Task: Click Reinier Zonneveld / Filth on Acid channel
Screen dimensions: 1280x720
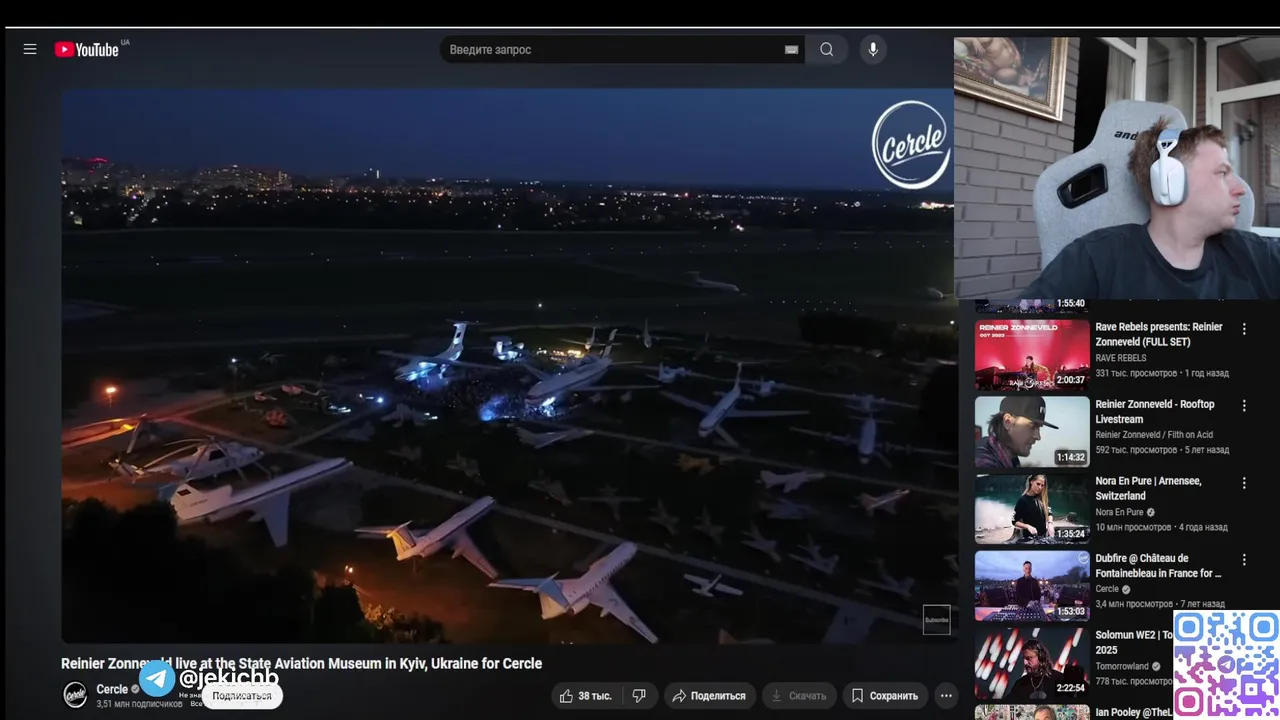Action: click(x=1155, y=435)
